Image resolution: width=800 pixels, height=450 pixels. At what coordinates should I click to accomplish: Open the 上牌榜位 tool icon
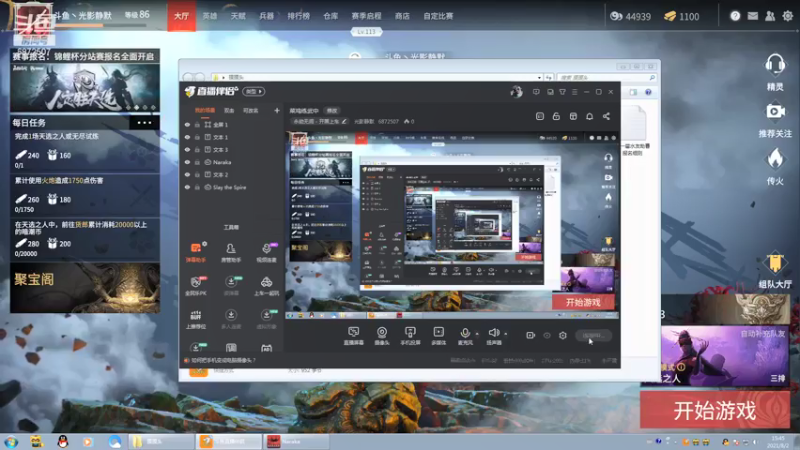click(196, 319)
